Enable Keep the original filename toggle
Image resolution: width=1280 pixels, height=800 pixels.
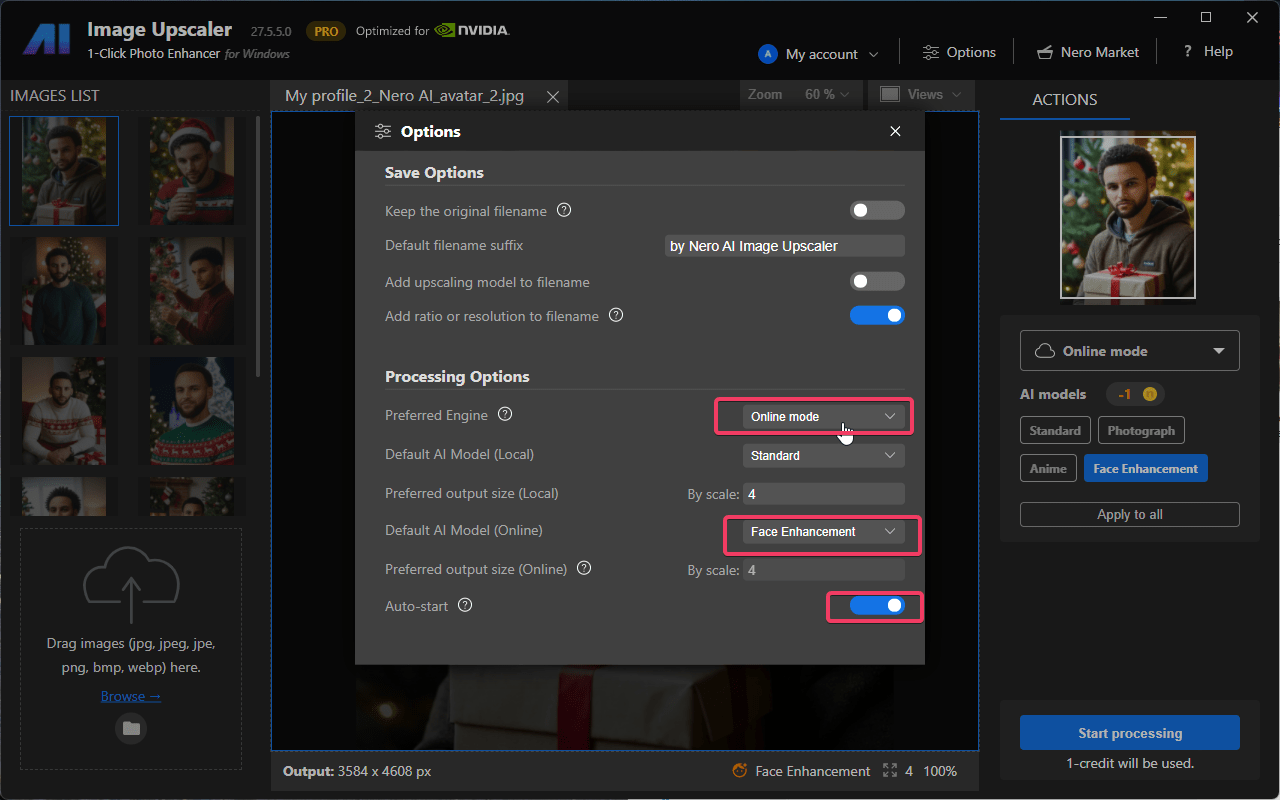point(877,211)
